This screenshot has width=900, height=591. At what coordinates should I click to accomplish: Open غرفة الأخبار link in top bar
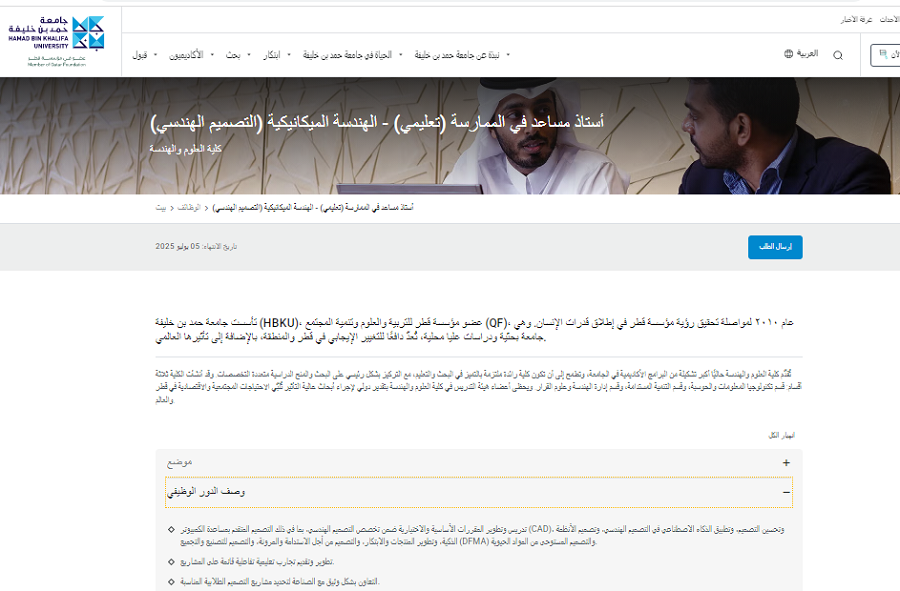tap(854, 19)
